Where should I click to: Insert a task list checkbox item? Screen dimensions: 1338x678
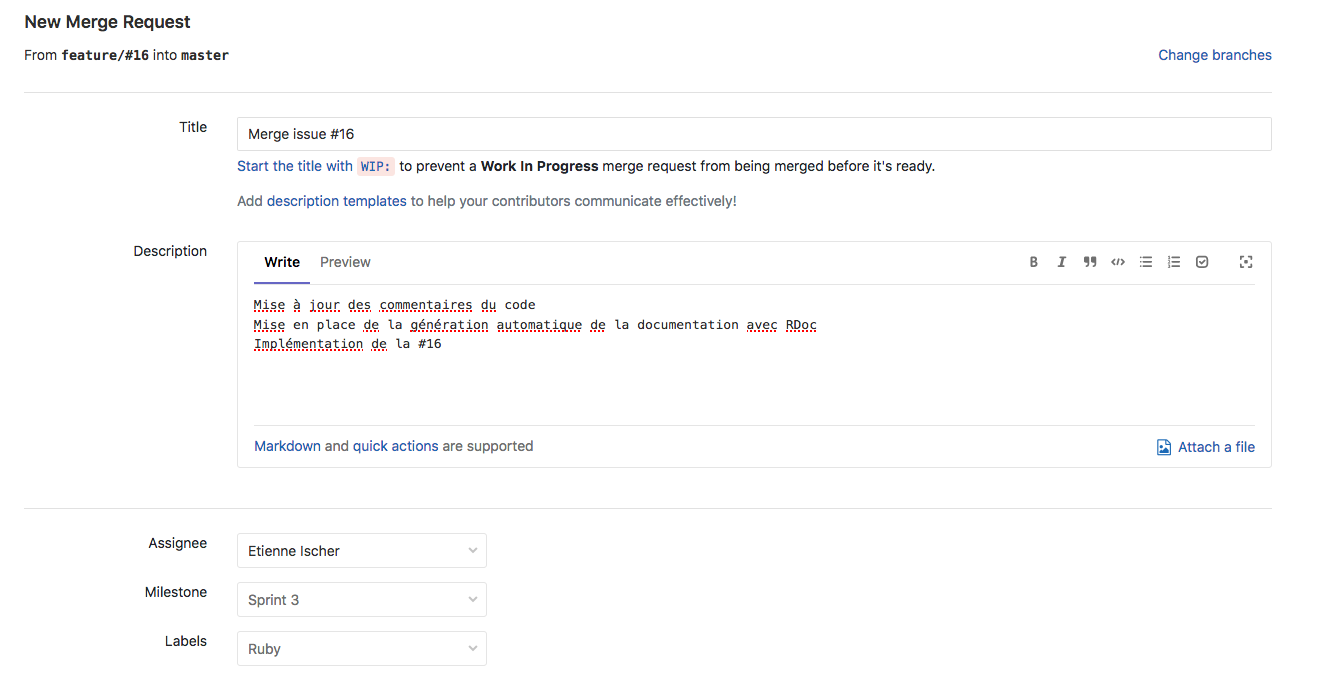coord(1202,262)
